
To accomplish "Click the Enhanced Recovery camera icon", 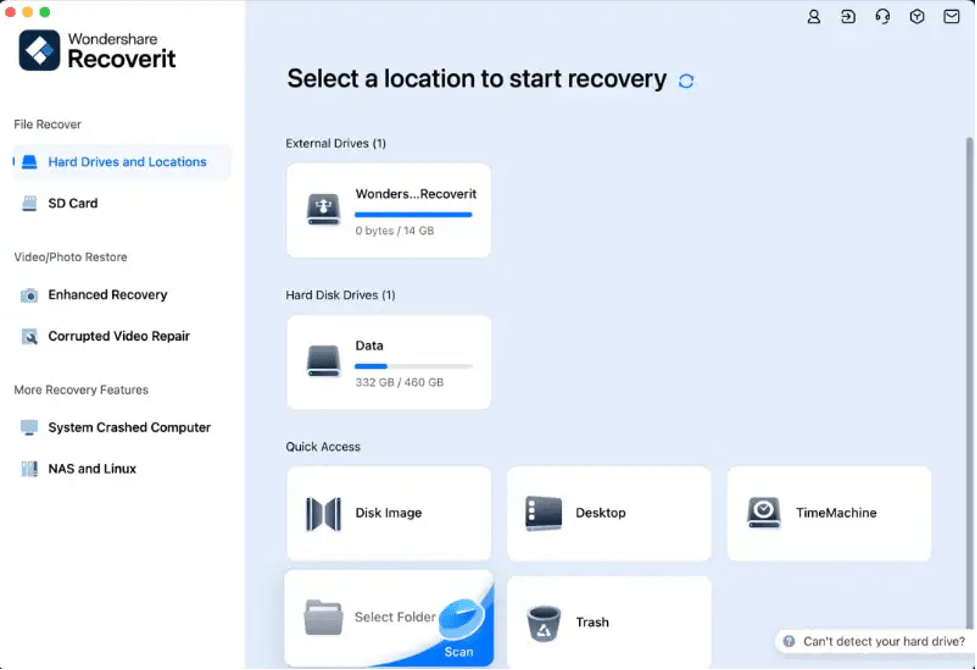I will point(29,295).
